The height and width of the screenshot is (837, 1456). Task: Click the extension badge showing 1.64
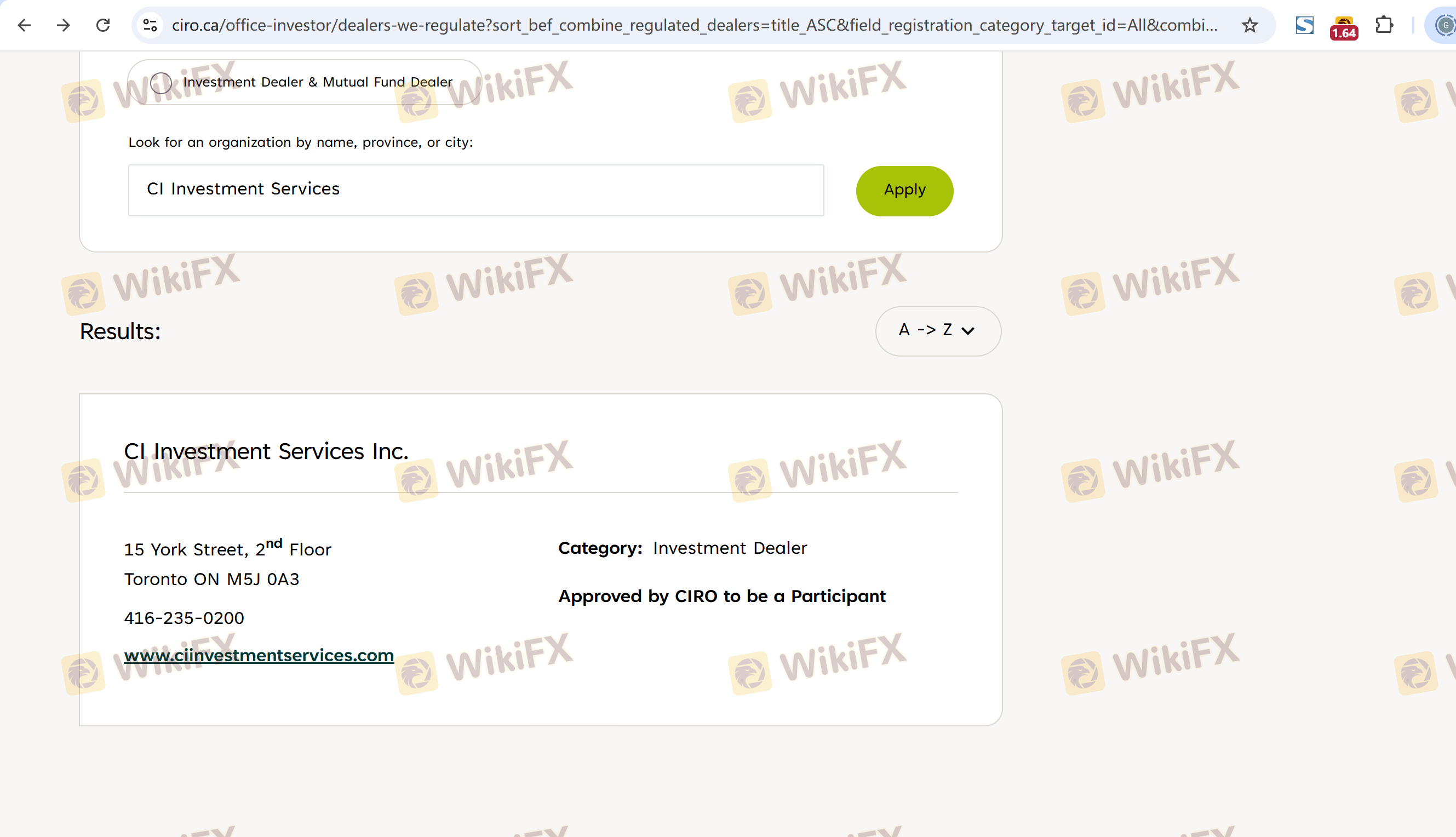pos(1343,27)
